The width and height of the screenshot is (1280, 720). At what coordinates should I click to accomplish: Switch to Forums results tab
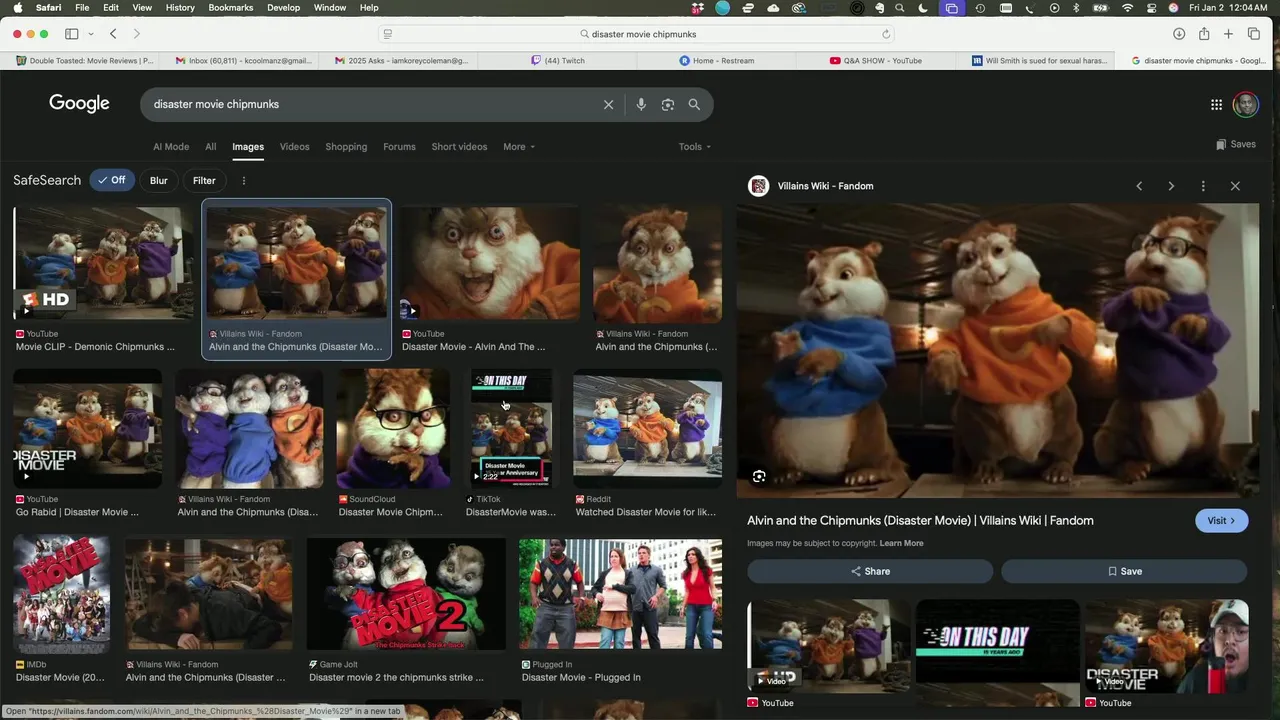point(399,147)
